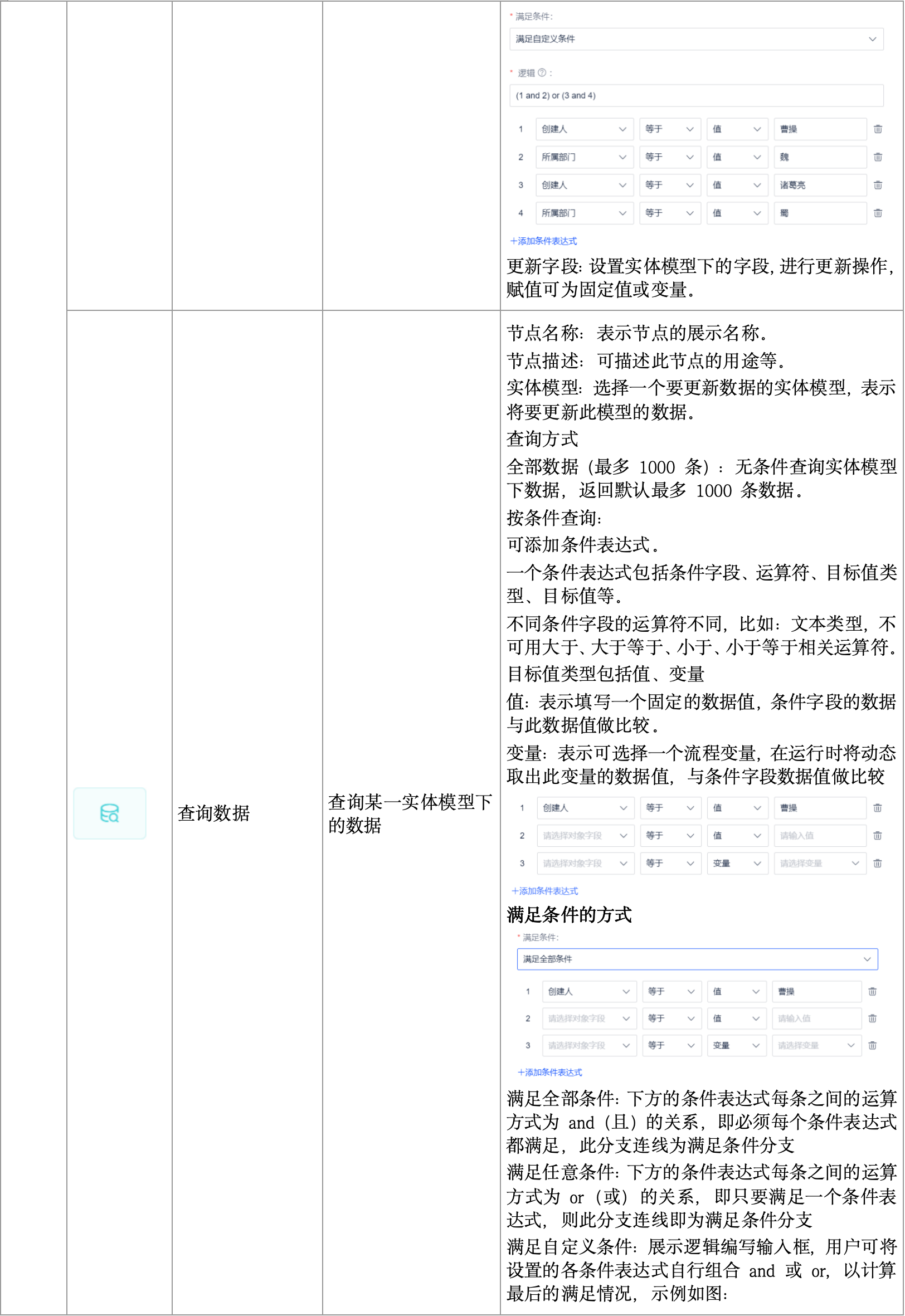Screen dimensions: 905x1316
Task: Click the value field containing 魏
Action: point(820,157)
